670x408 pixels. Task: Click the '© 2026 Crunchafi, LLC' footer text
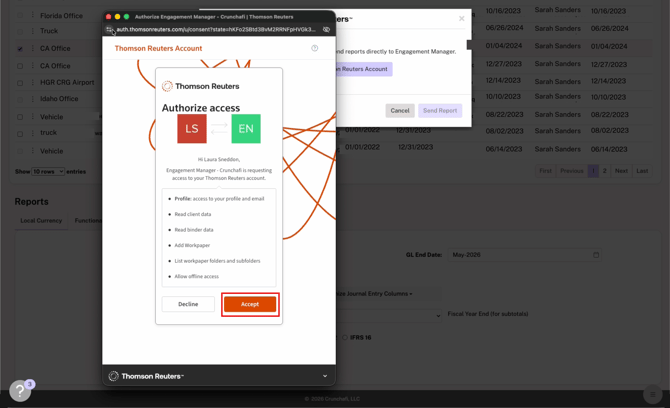click(x=332, y=399)
